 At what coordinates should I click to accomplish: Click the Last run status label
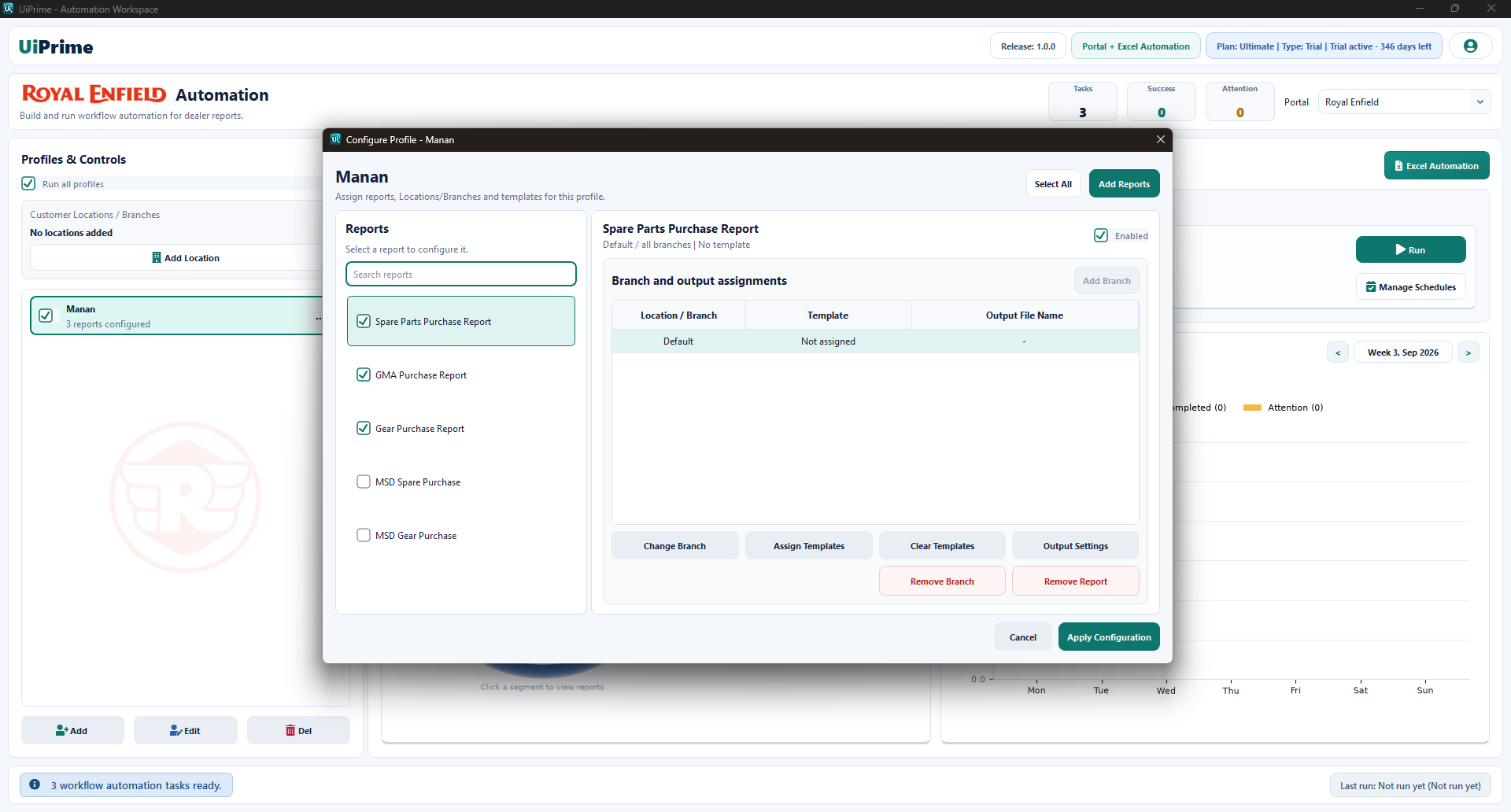(x=1410, y=785)
